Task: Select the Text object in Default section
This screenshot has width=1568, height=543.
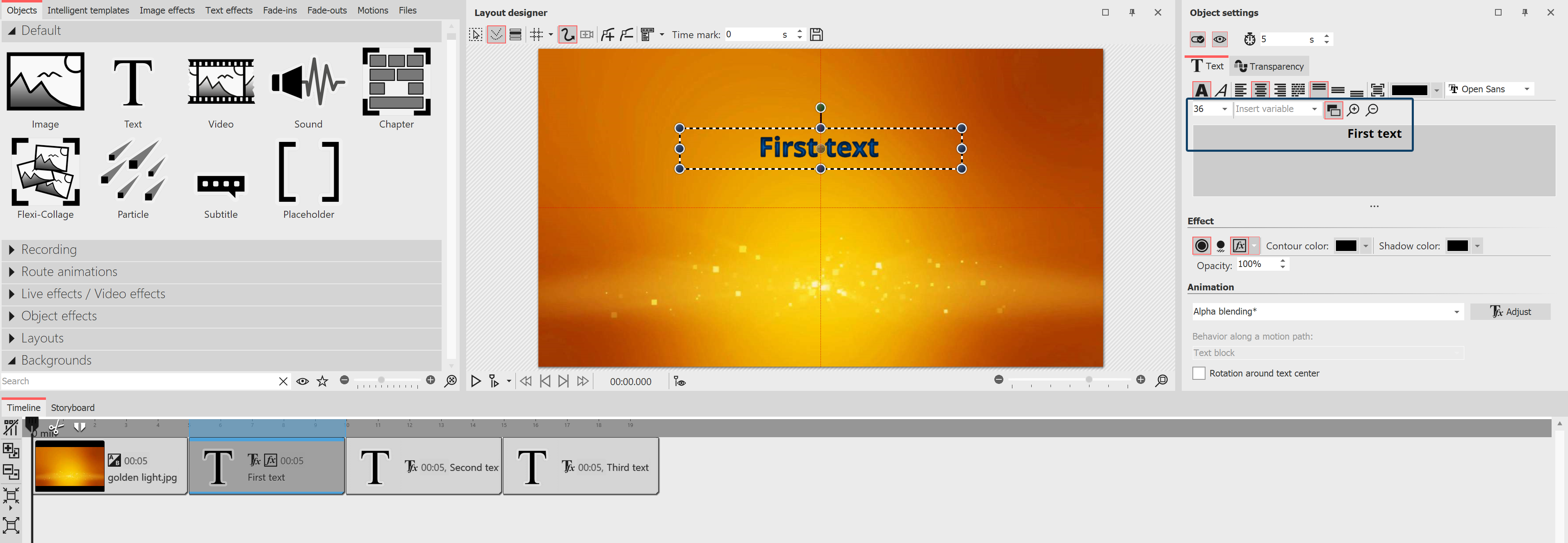Action: pos(133,89)
